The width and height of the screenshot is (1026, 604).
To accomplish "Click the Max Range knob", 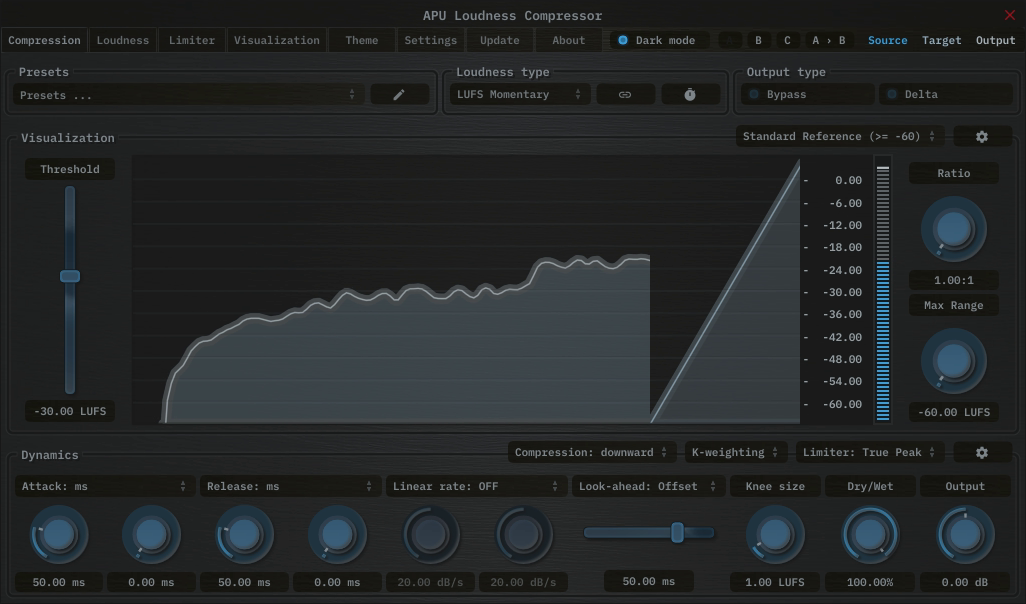I will point(953,361).
